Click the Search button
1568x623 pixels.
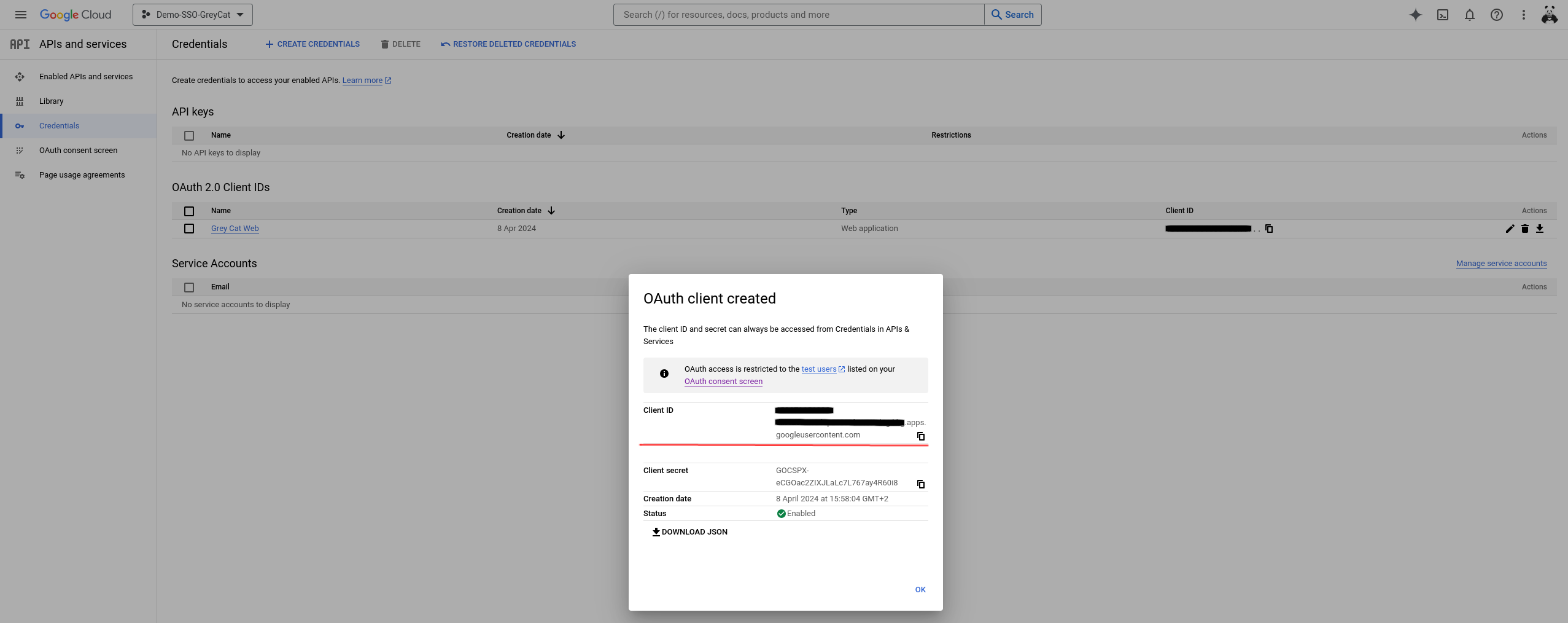pos(1013,15)
